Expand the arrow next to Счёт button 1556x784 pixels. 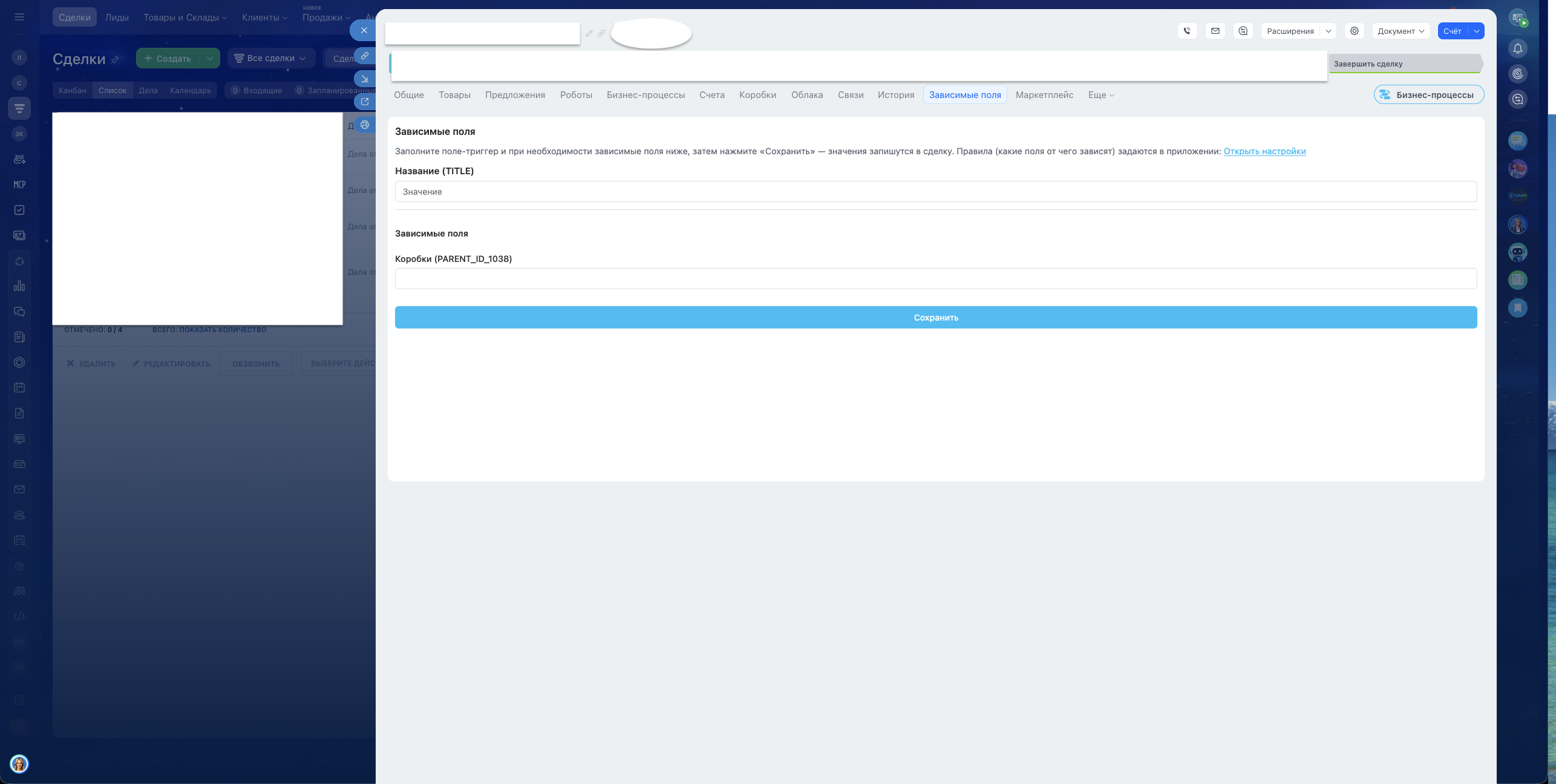click(1477, 31)
